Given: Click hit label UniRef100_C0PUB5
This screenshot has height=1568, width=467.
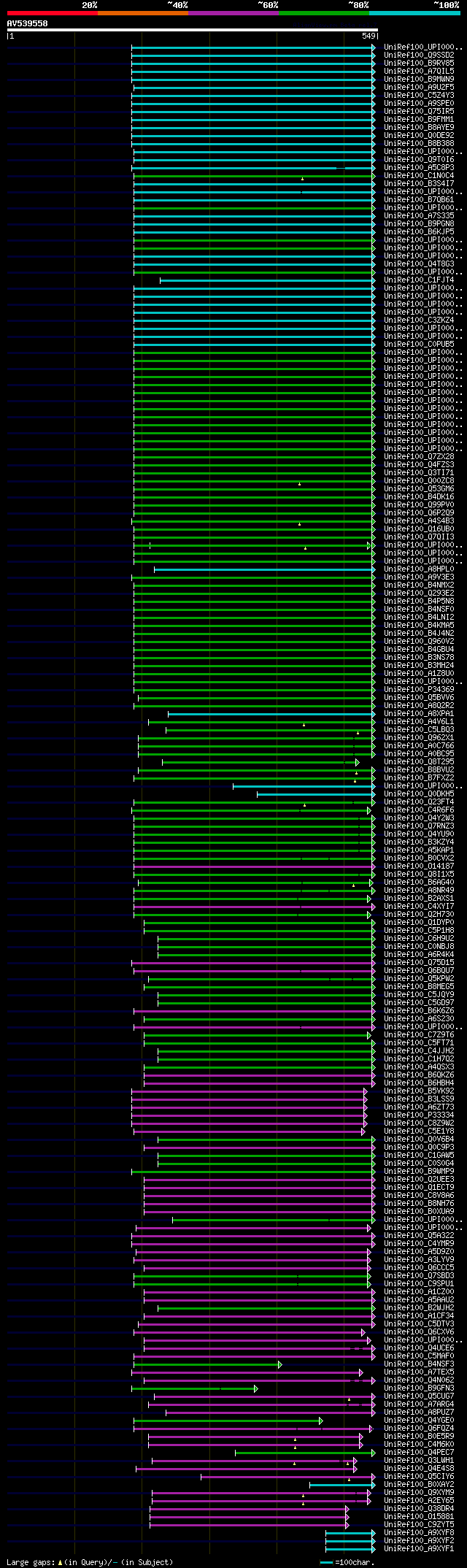Looking at the screenshot, I should pos(419,344).
